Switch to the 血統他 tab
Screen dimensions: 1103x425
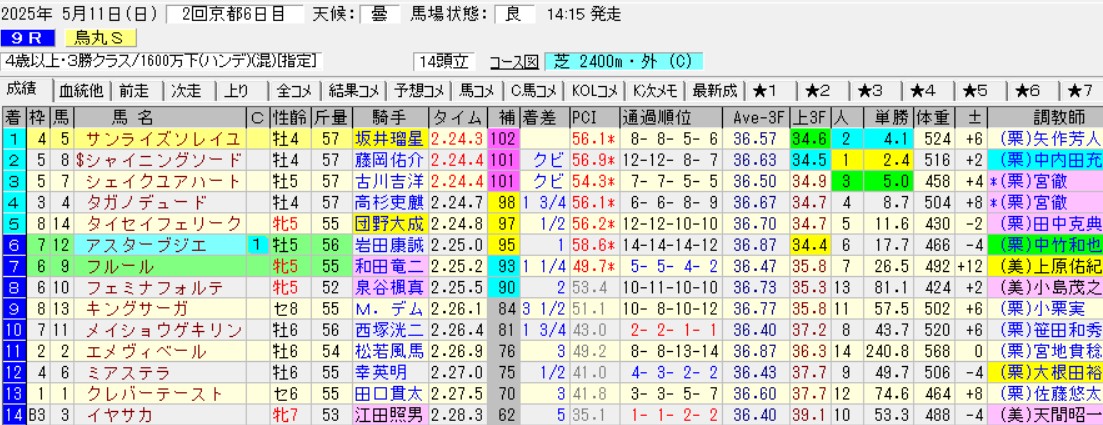[80, 90]
